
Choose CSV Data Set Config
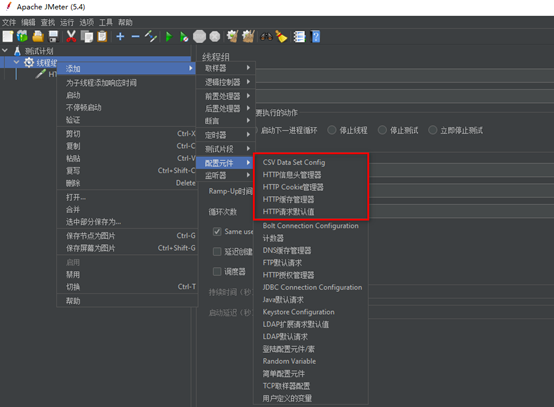[x=311, y=162]
